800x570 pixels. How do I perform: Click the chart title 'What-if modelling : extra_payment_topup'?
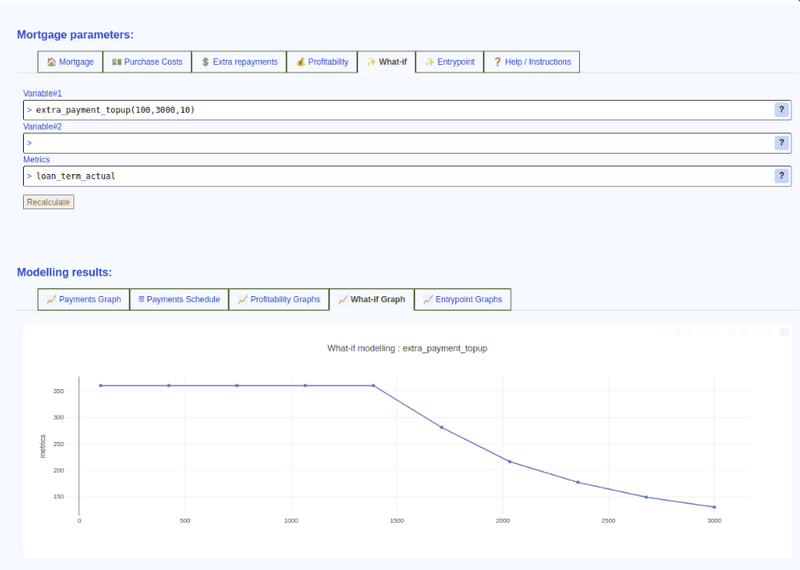[x=407, y=348]
